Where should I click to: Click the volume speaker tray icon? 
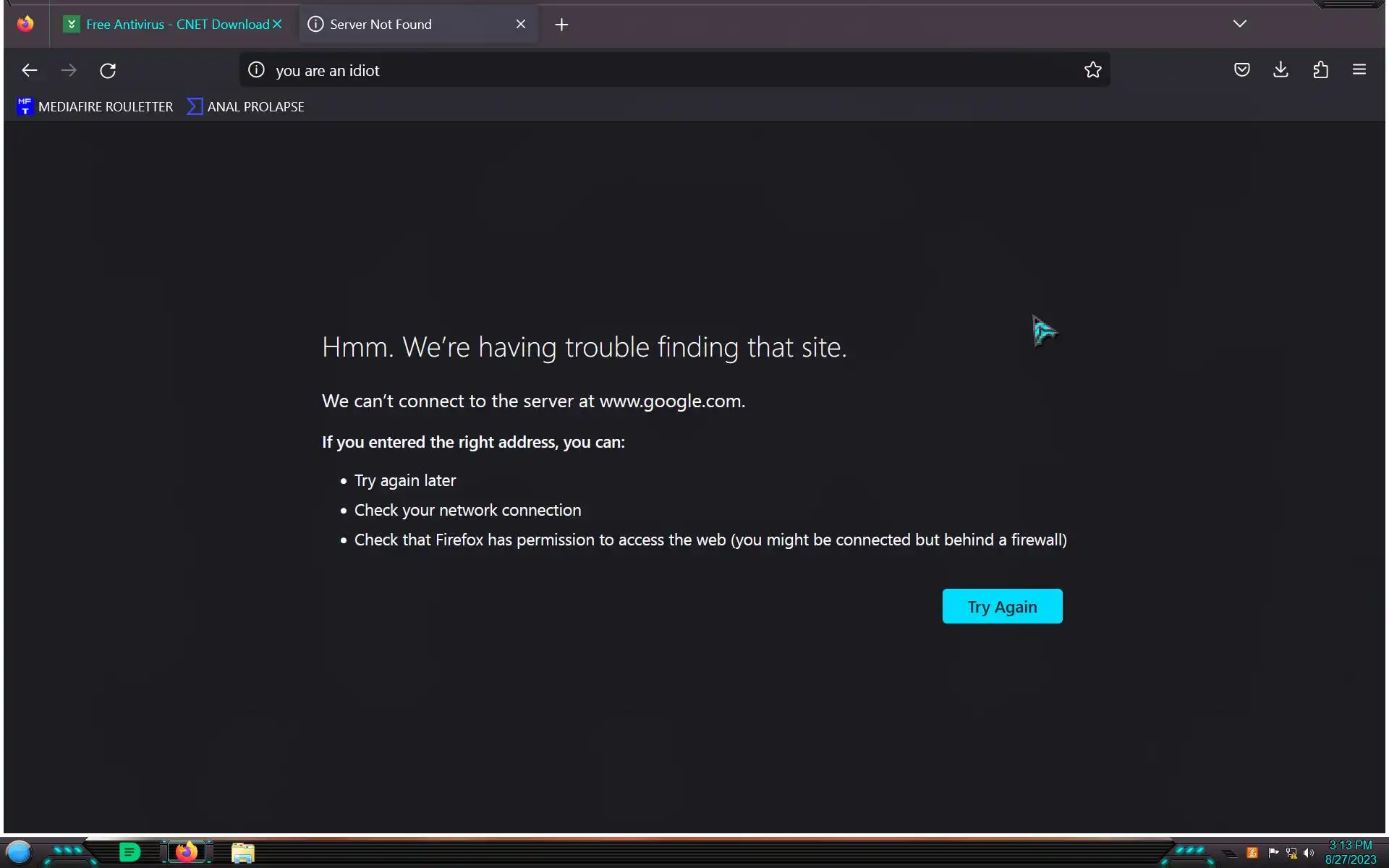pos(1308,853)
